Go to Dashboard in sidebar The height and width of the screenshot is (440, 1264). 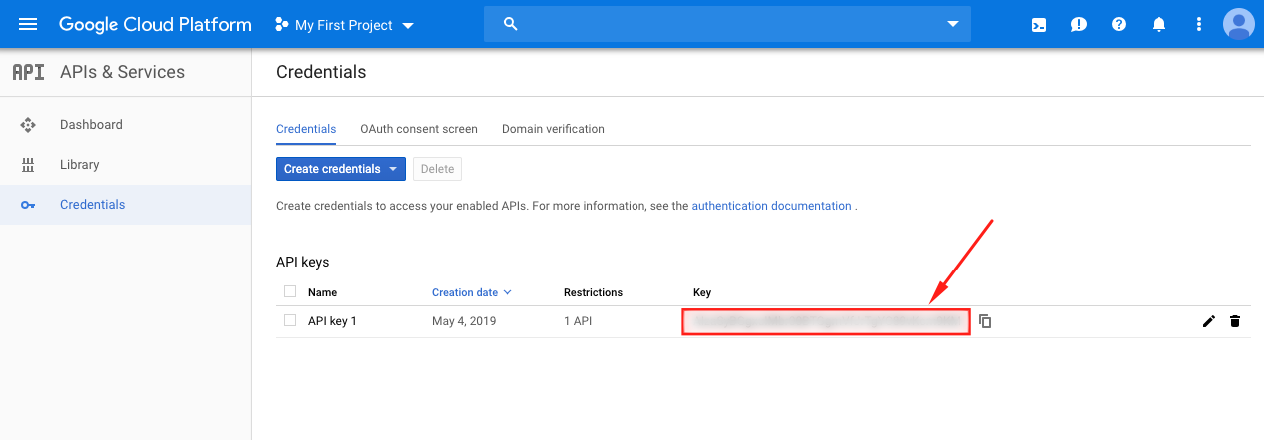[91, 125]
